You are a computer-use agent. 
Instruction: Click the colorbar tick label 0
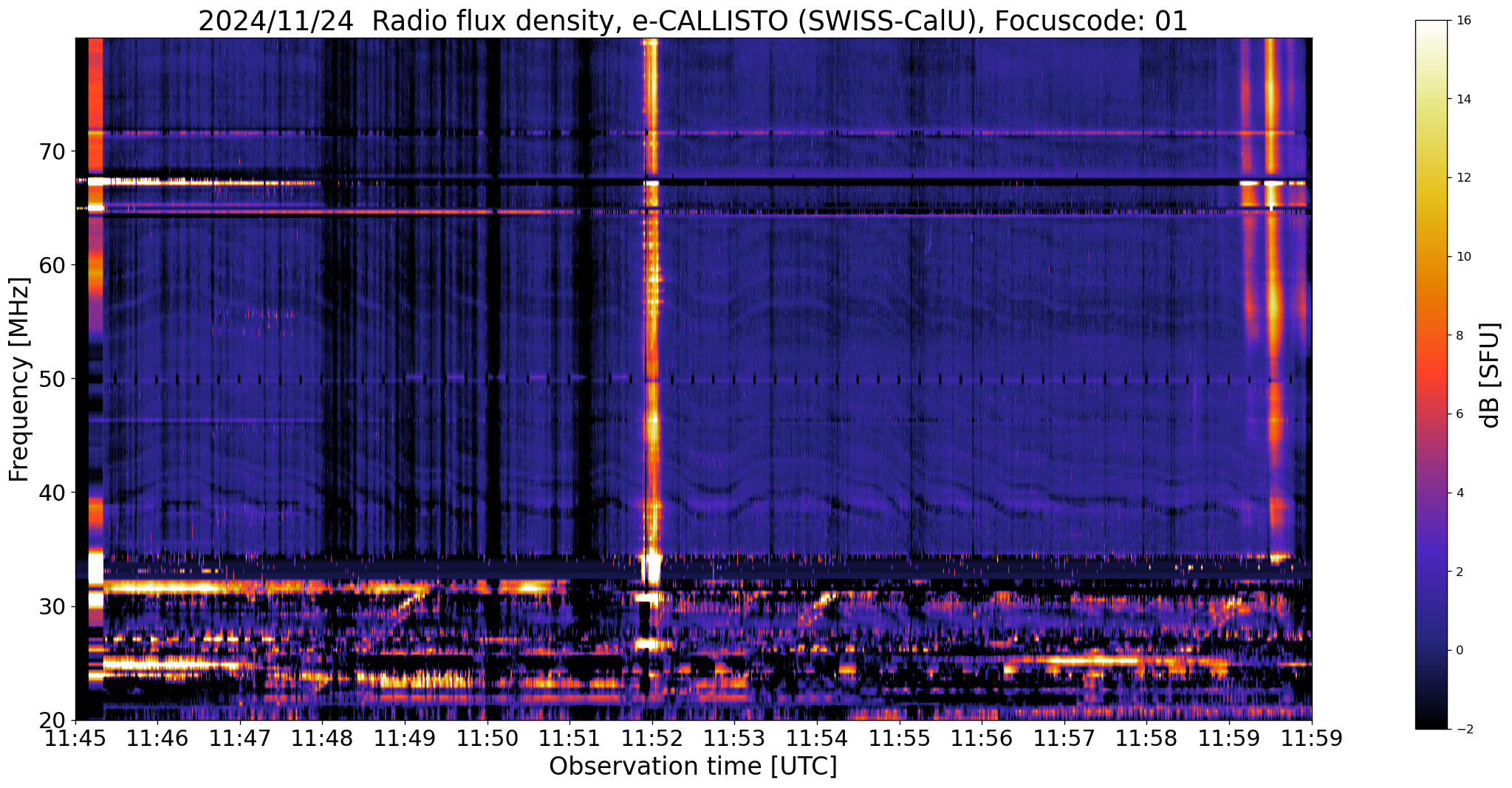[1460, 651]
